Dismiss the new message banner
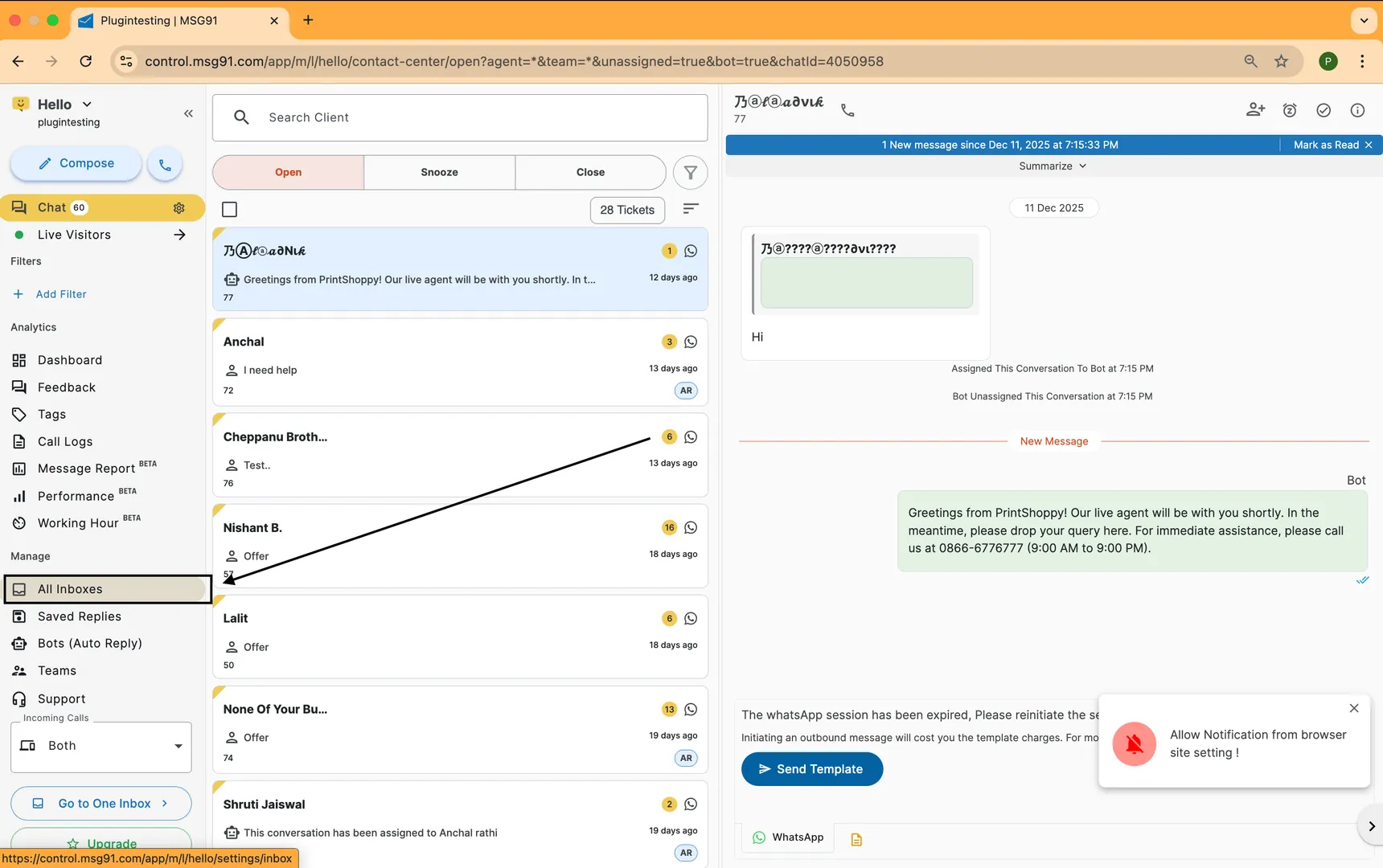 (x=1369, y=145)
